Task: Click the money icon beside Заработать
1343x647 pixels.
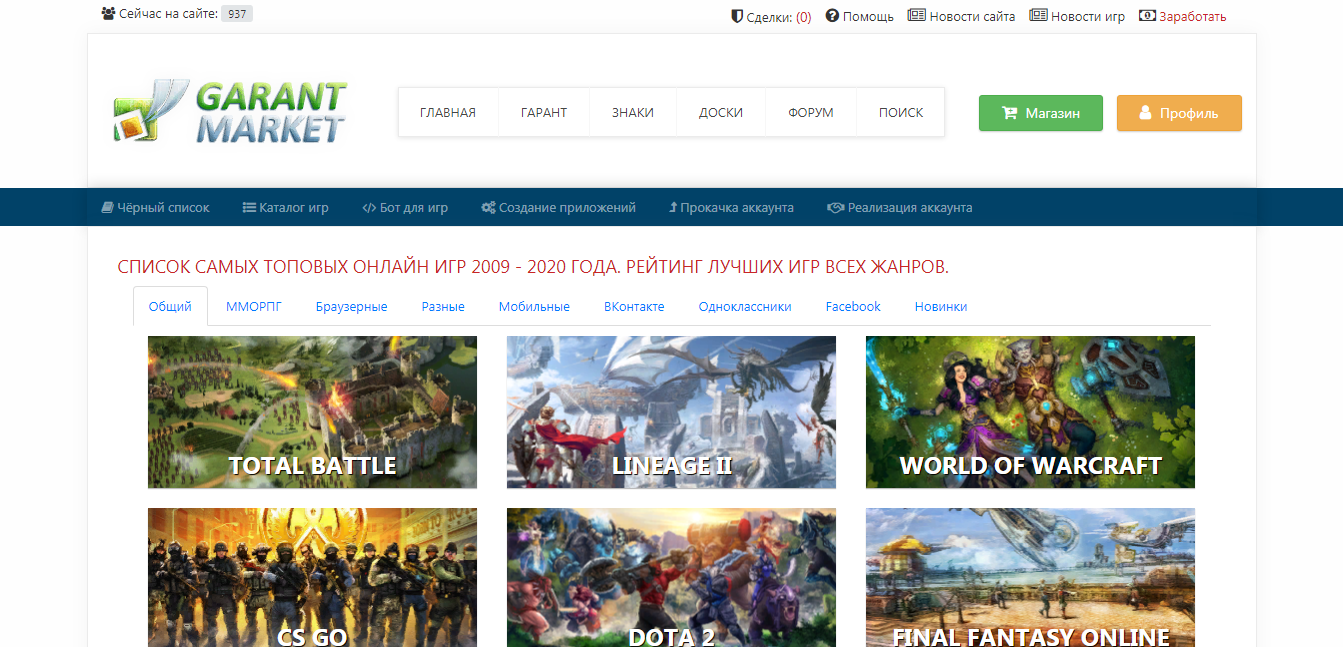Action: pyautogui.click(x=1147, y=16)
